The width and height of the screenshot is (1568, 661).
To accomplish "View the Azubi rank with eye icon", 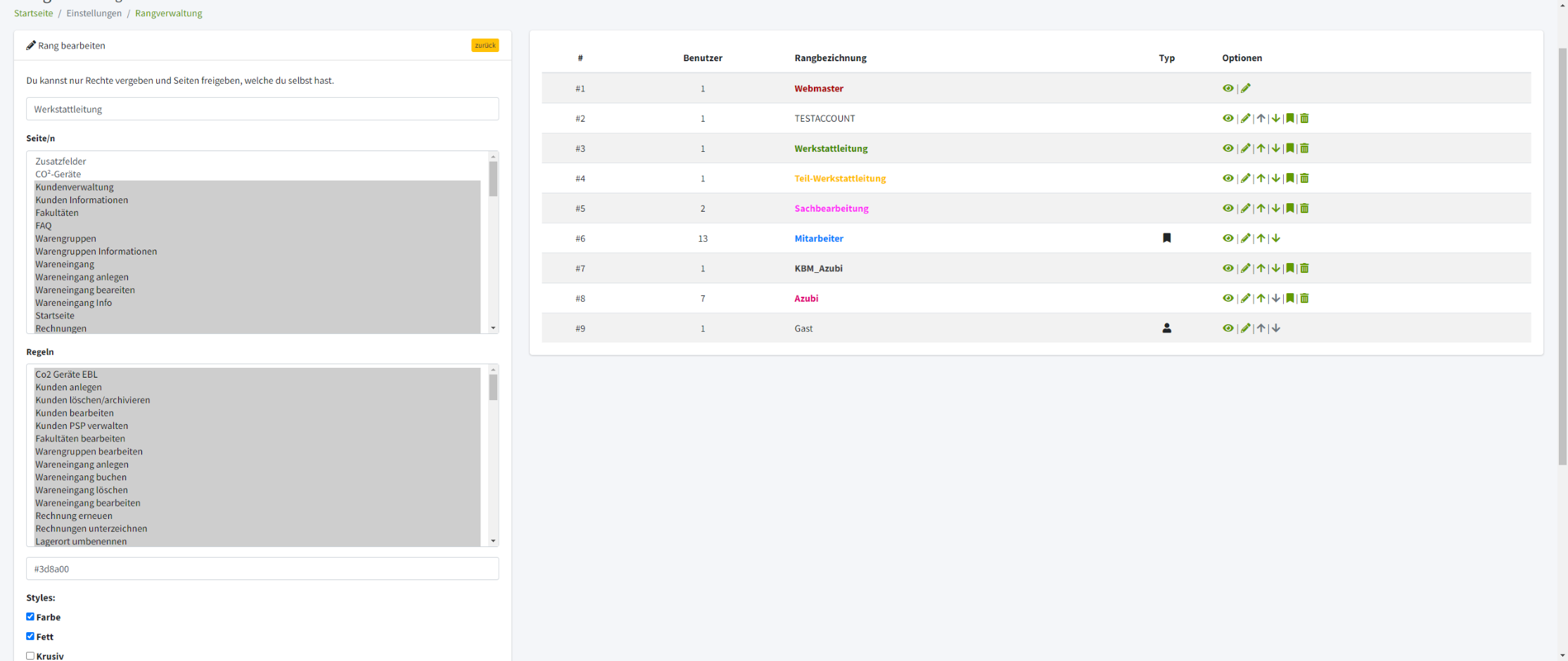I will click(1228, 298).
